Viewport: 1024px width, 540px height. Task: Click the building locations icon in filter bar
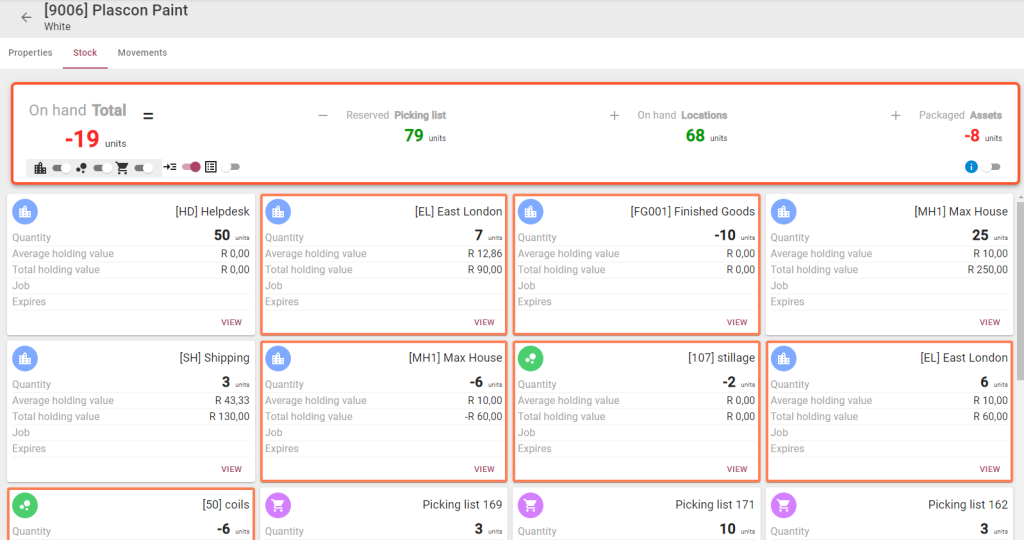(x=40, y=168)
